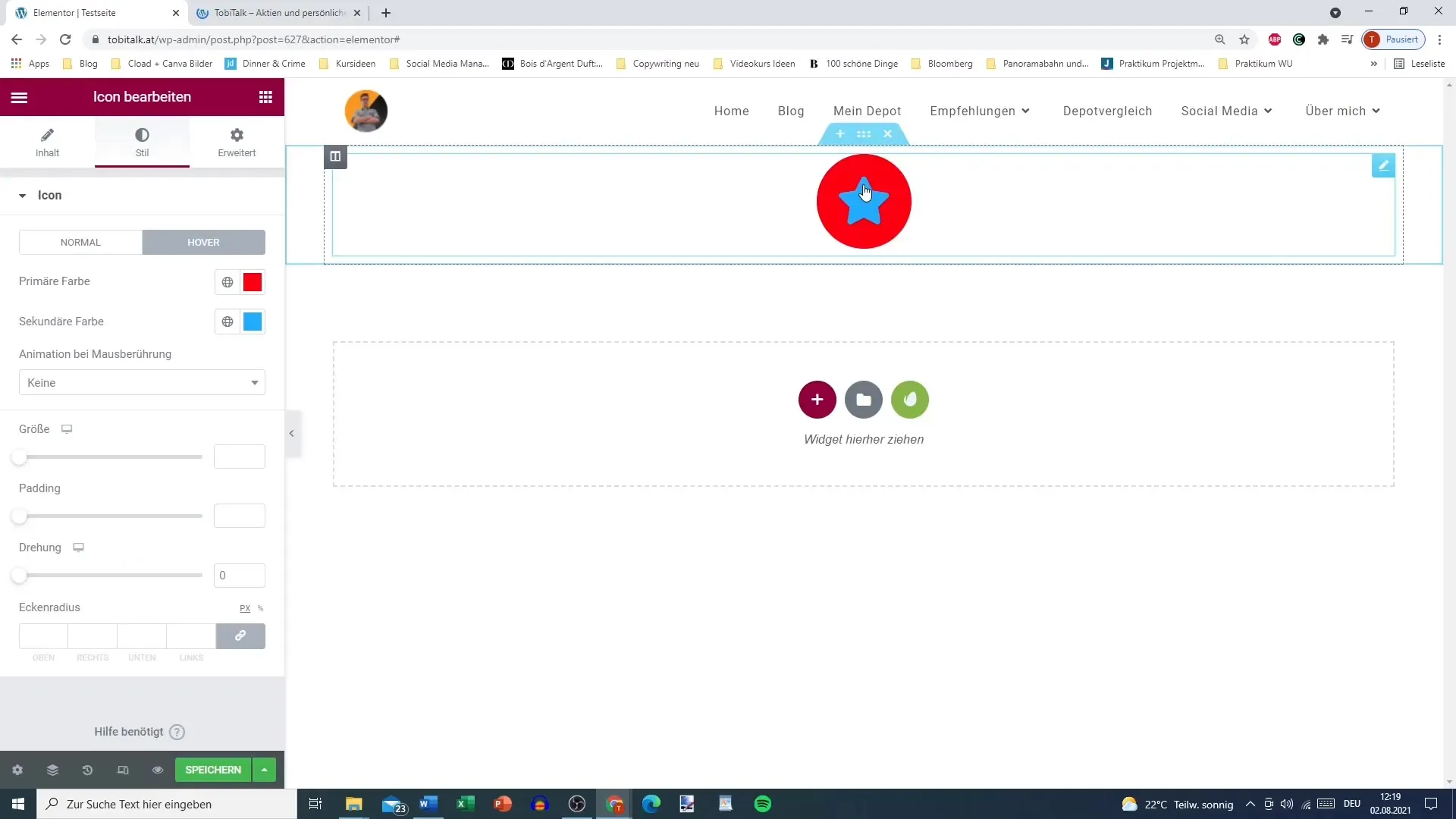This screenshot has width=1456, height=819.
Task: Select the NORMAL state toggle
Action: coord(80,242)
